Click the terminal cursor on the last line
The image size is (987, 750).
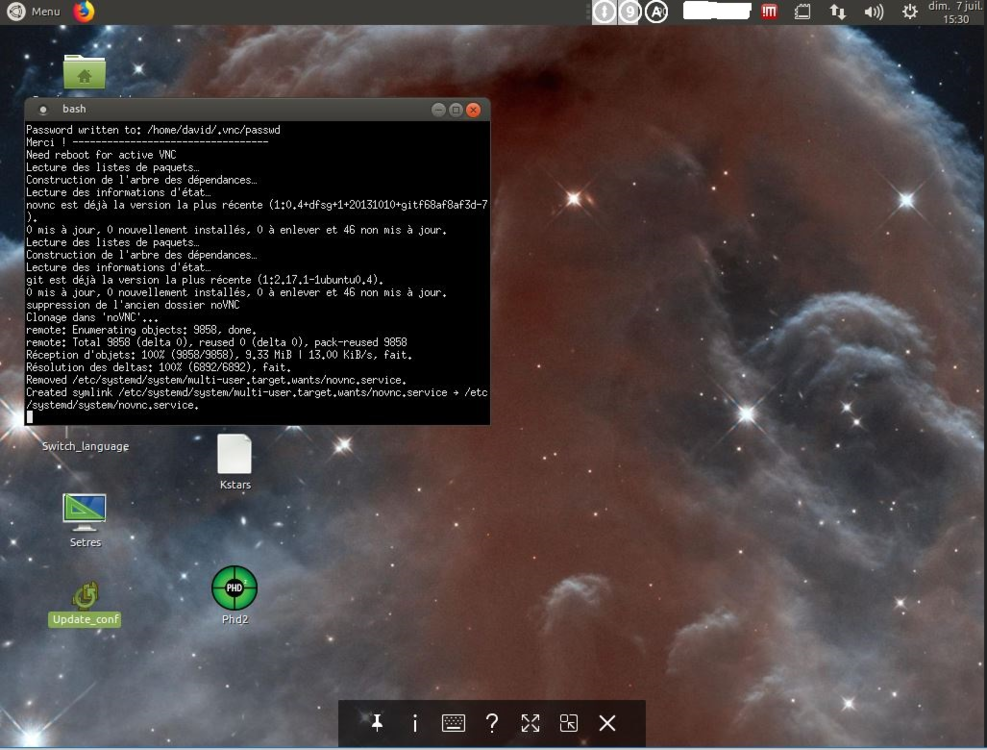click(30, 417)
